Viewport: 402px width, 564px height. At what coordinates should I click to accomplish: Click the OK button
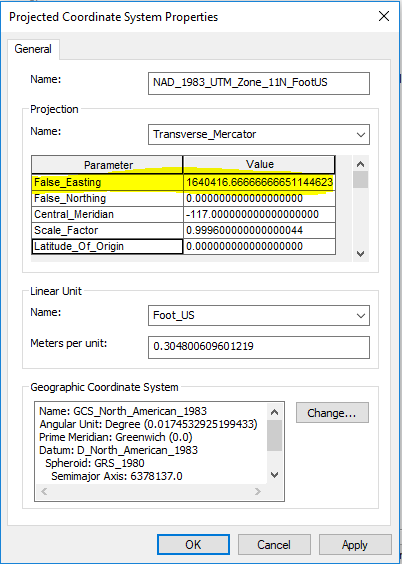click(x=193, y=545)
